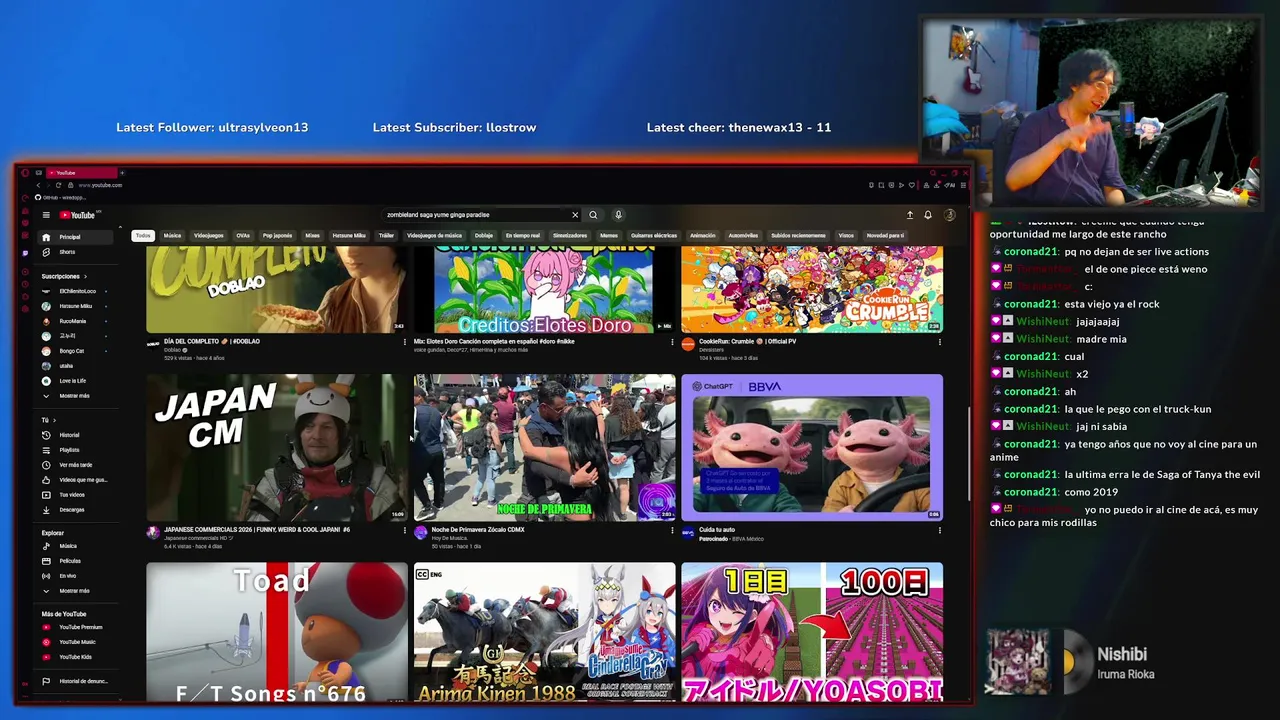Open the Bongo Cat subscription channel
1280x720 pixels.
(x=76, y=351)
